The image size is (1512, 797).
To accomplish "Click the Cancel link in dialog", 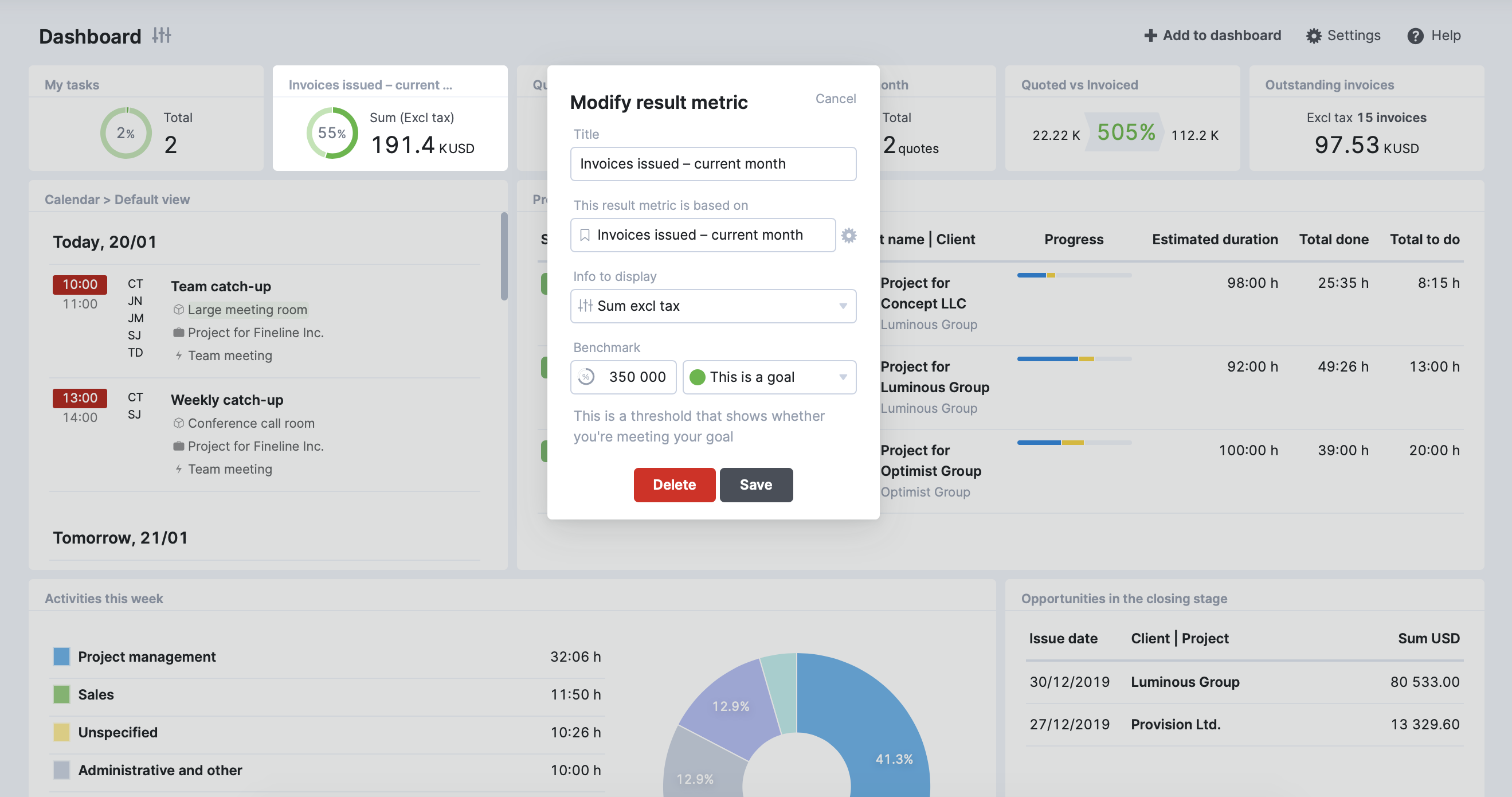I will pos(835,99).
